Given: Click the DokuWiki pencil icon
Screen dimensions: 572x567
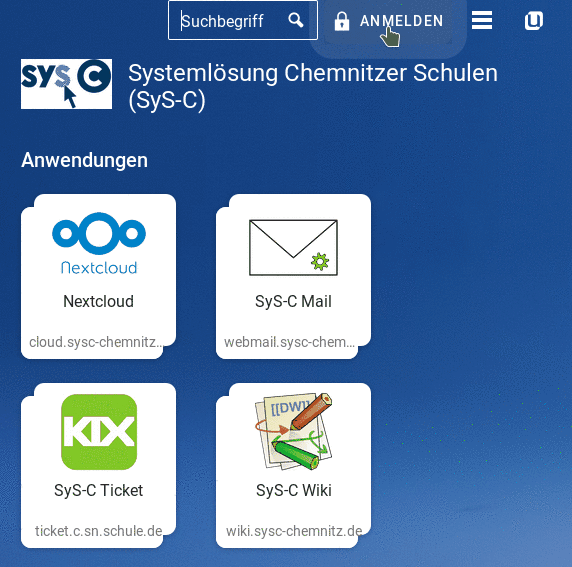Looking at the screenshot, I should click(293, 432).
